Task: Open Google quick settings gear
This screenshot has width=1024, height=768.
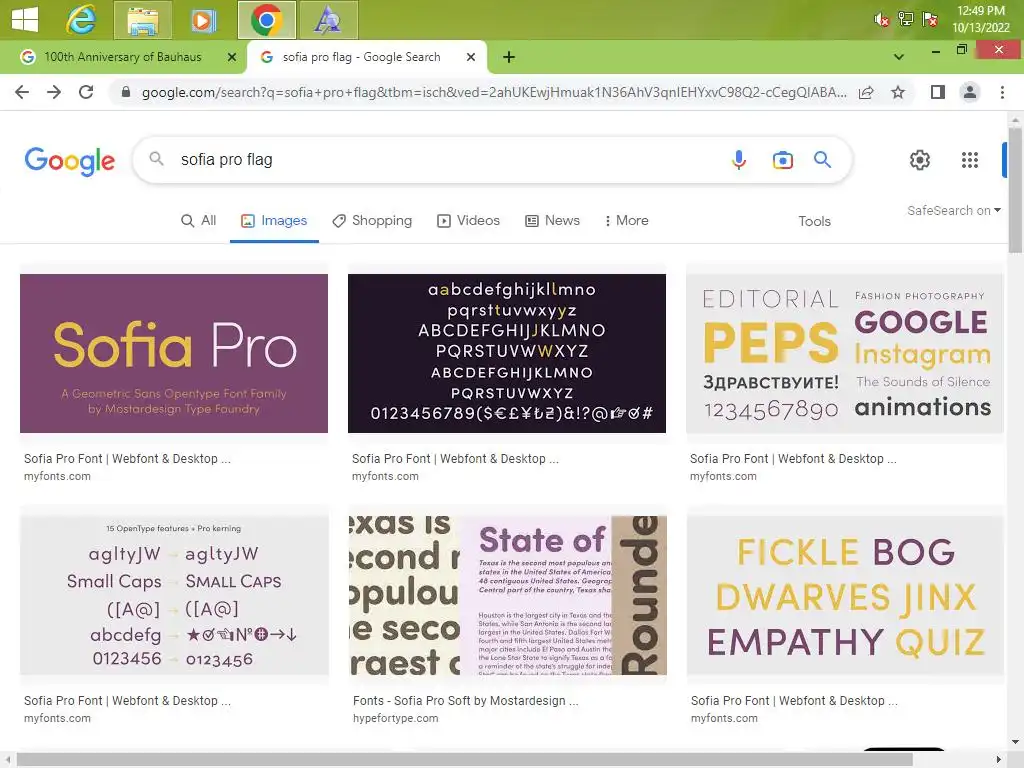Action: pos(920,159)
